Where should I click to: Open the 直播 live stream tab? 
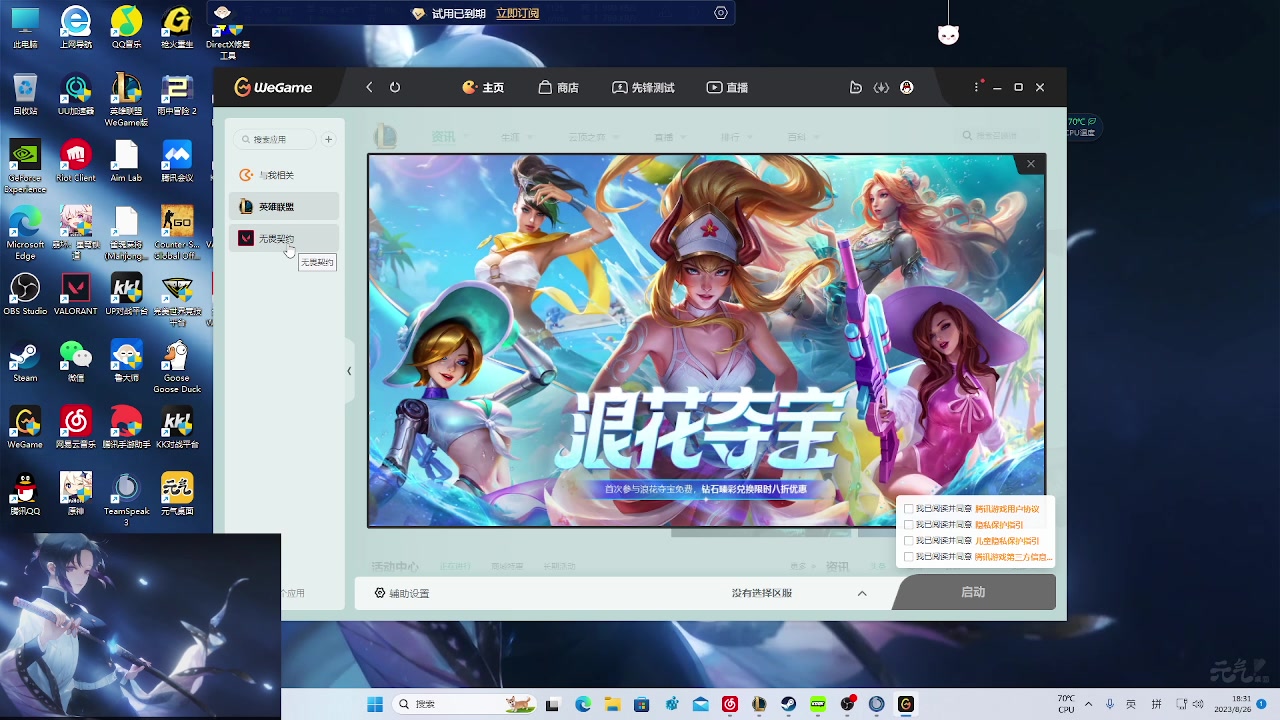pos(727,87)
